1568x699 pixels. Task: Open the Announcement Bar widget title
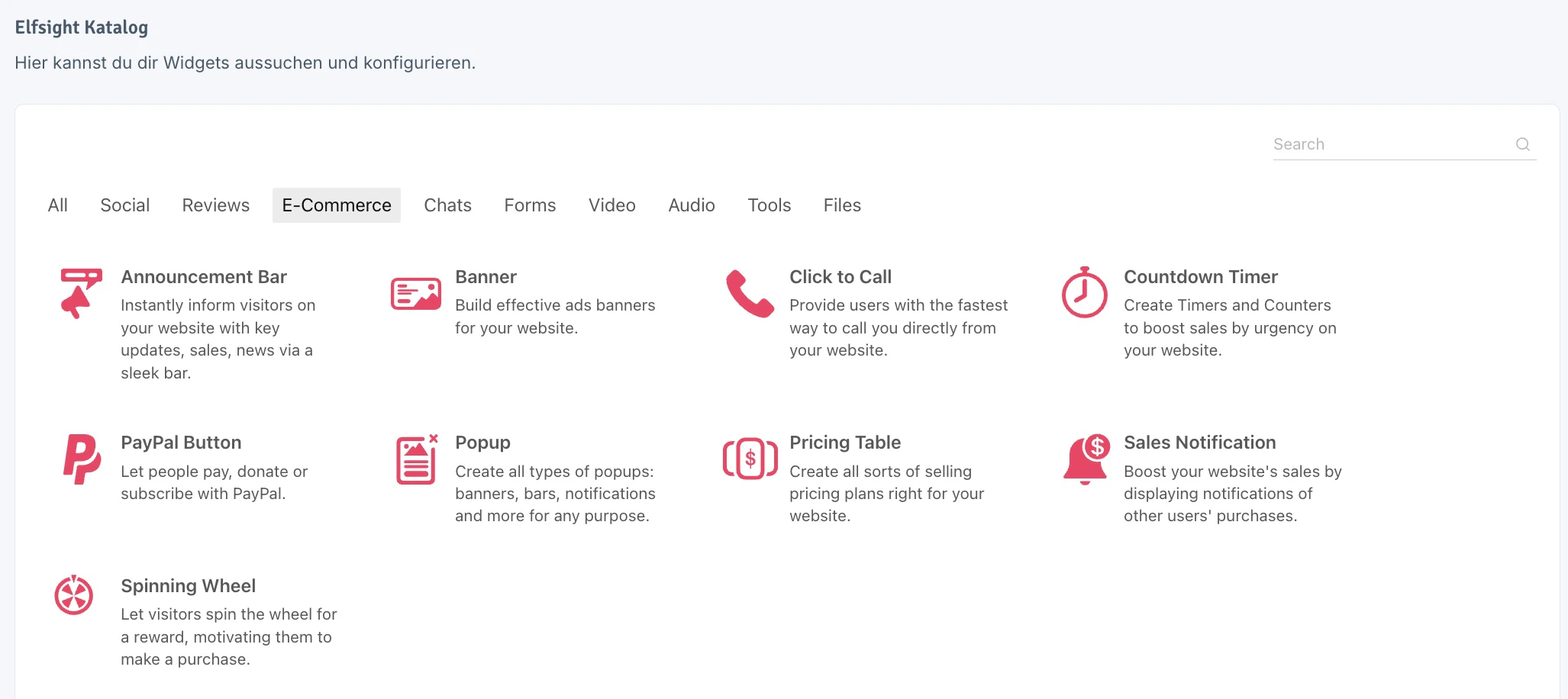pyautogui.click(x=204, y=277)
